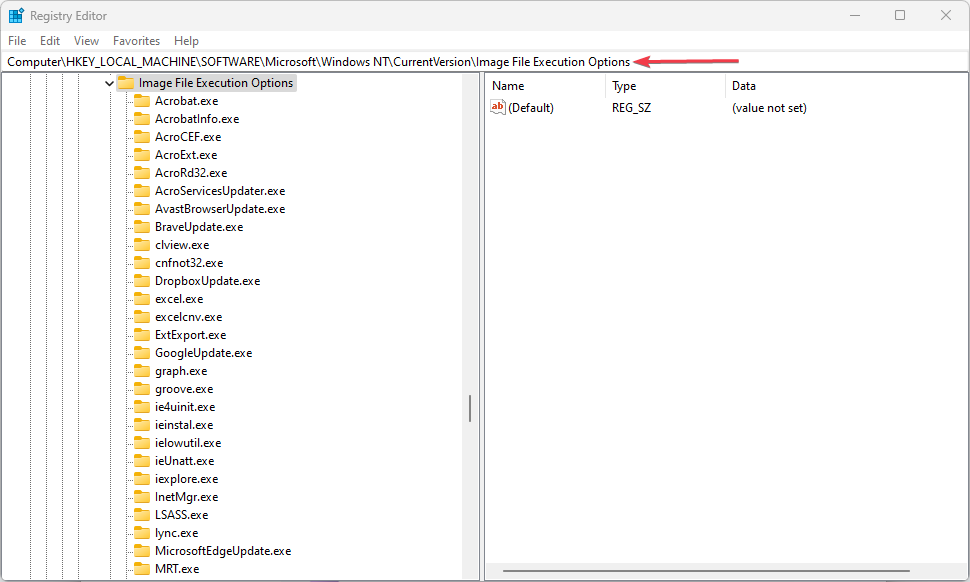Select the InetMgr.exe key
Image resolution: width=970 pixels, height=582 pixels.
pyautogui.click(x=186, y=497)
